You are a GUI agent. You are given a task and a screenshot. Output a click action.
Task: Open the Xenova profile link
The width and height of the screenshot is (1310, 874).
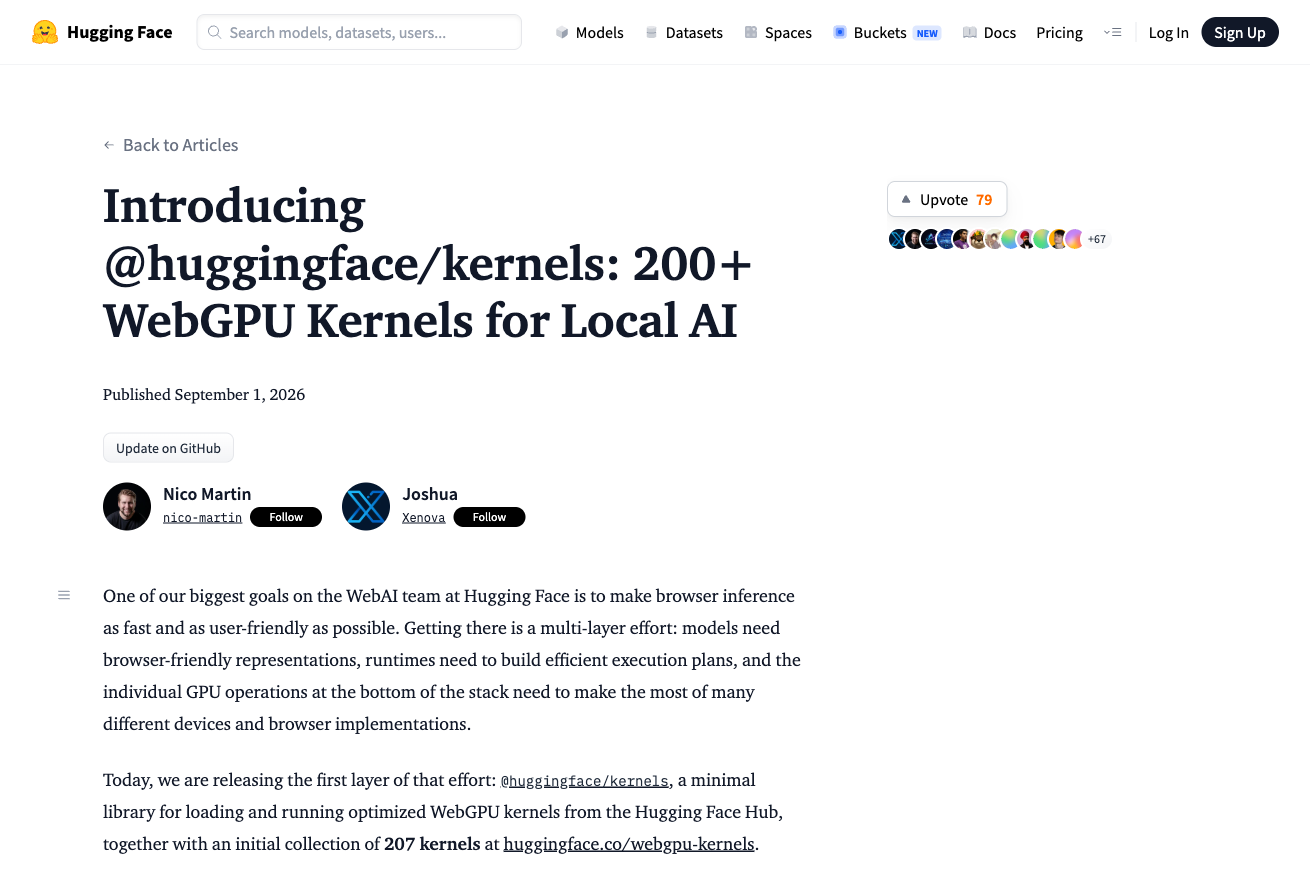coord(424,517)
